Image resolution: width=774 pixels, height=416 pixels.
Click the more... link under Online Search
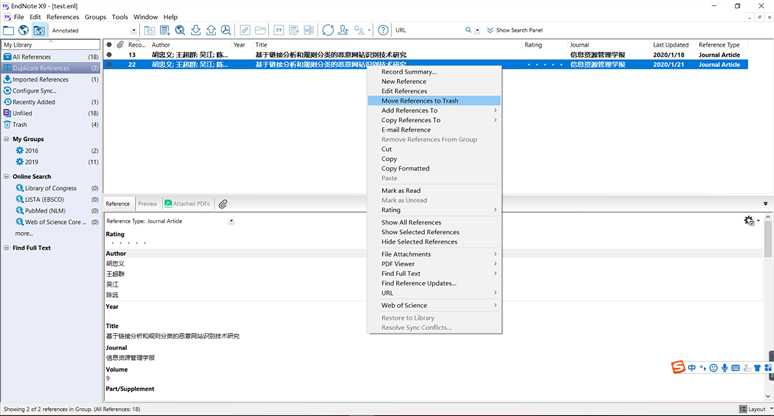(x=24, y=233)
